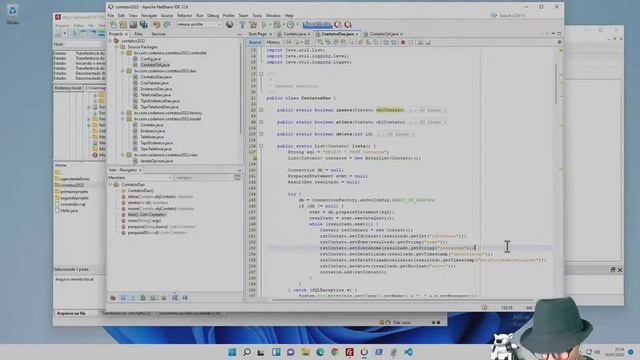Open FileZilla from the Windows taskbar
Image resolution: width=640 pixels, height=360 pixels.
[349, 352]
